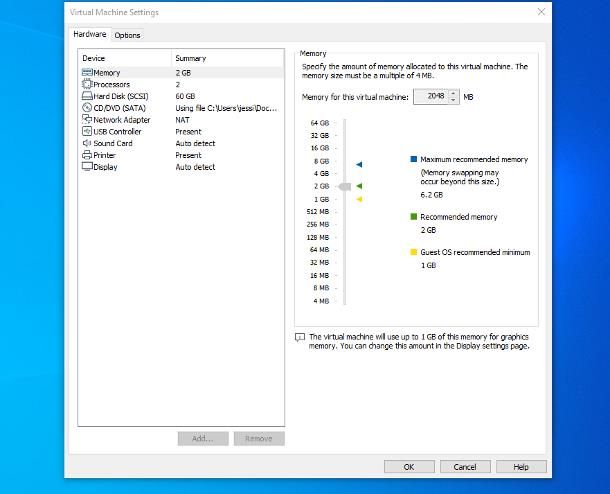The height and width of the screenshot is (494, 610).
Task: Click the Memory summary value 2 GB in the device list
Action: pos(183,73)
